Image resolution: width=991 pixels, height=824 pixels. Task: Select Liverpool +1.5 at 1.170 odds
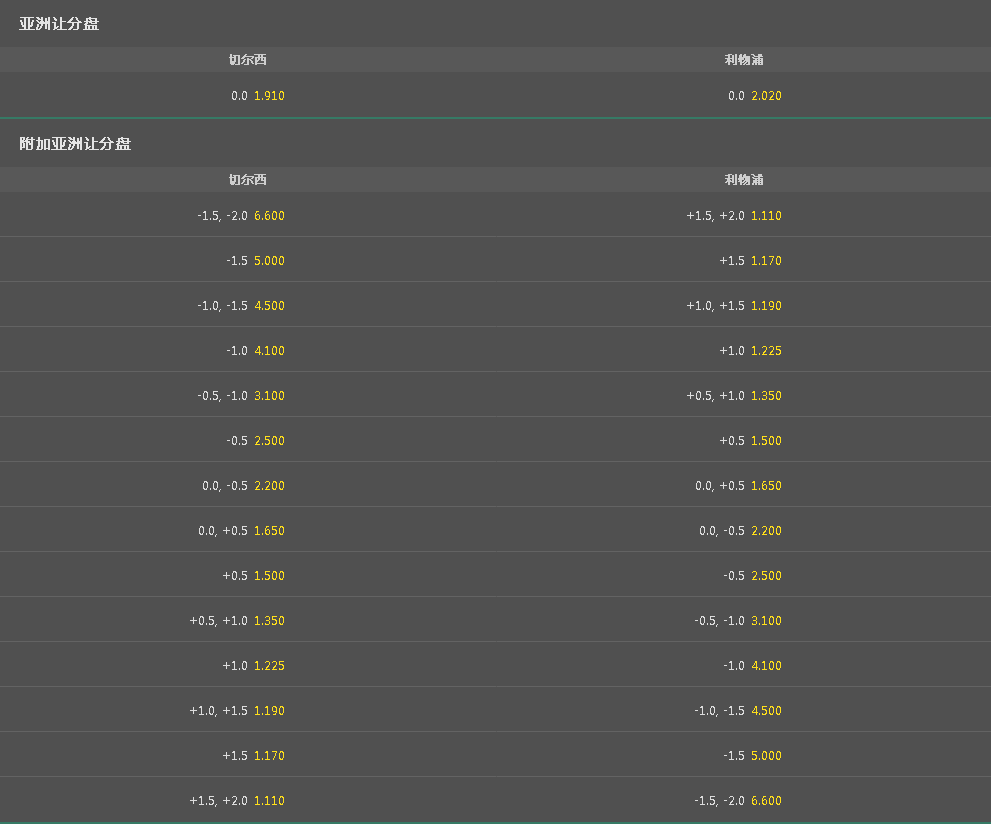click(x=748, y=260)
